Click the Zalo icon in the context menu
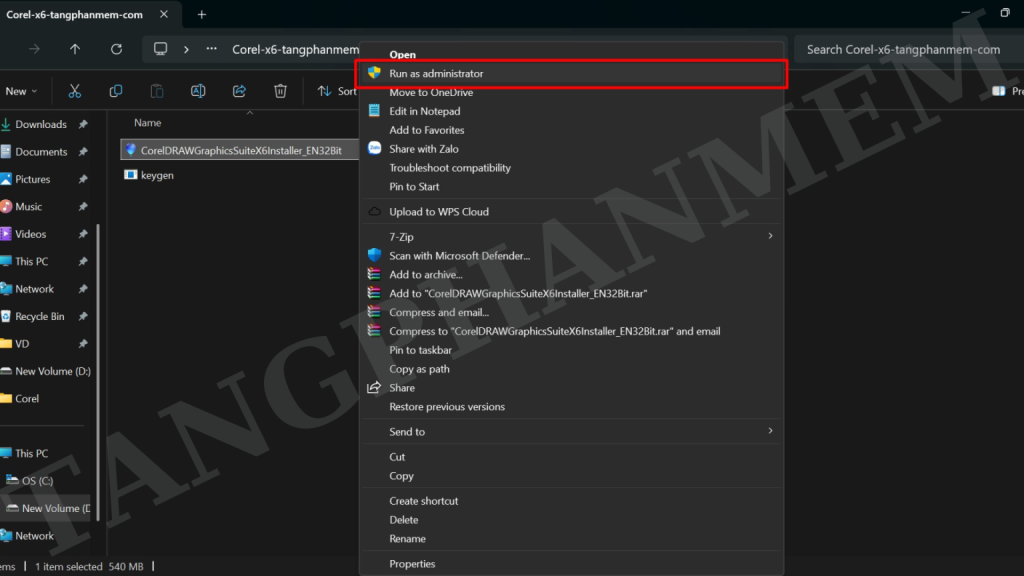This screenshot has height=576, width=1024. point(375,149)
